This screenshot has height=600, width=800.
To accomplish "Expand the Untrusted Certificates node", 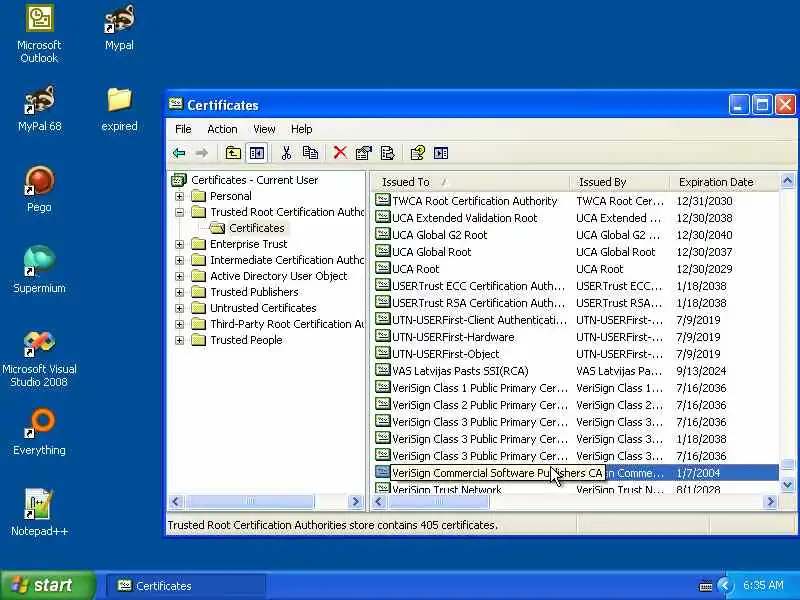I will tap(180, 308).
